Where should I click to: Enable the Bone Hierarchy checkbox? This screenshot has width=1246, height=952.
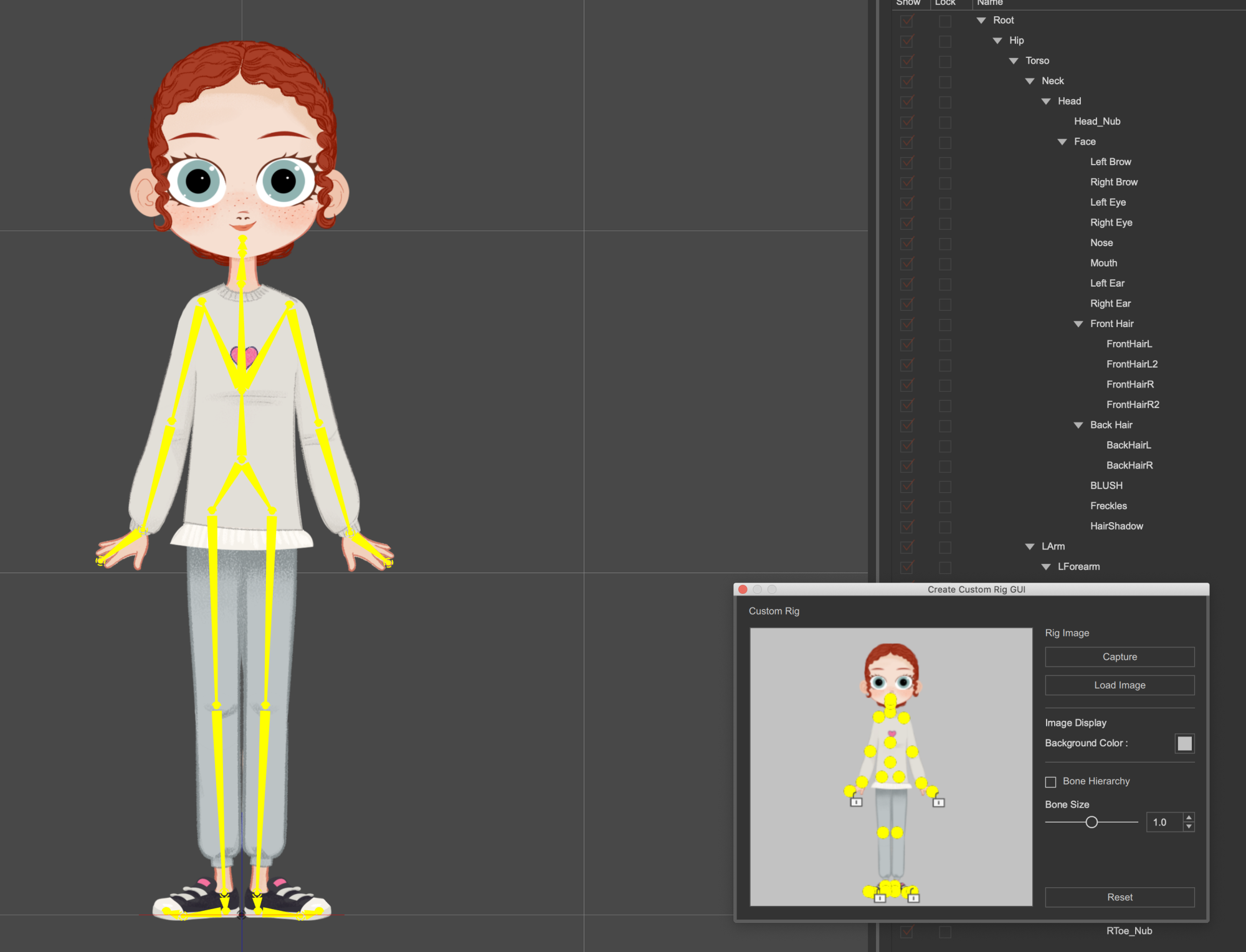[x=1050, y=782]
